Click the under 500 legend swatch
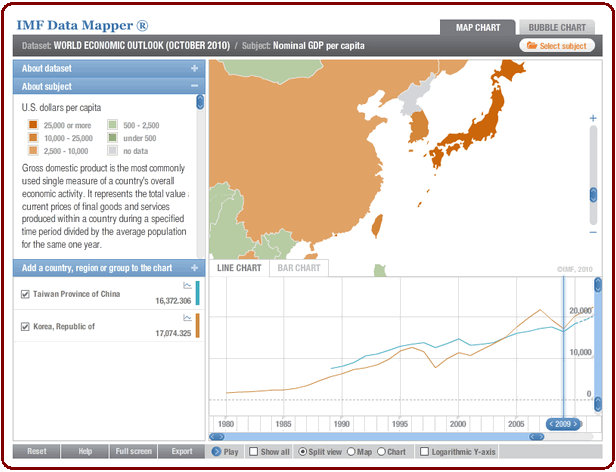This screenshot has height=472, width=616. click(112, 138)
